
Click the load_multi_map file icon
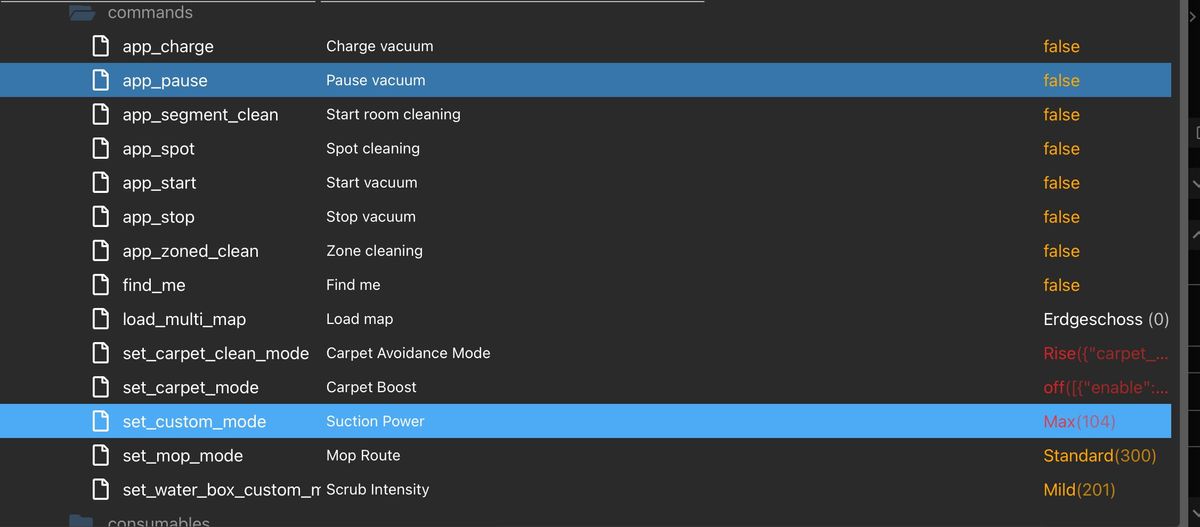tap(100, 319)
